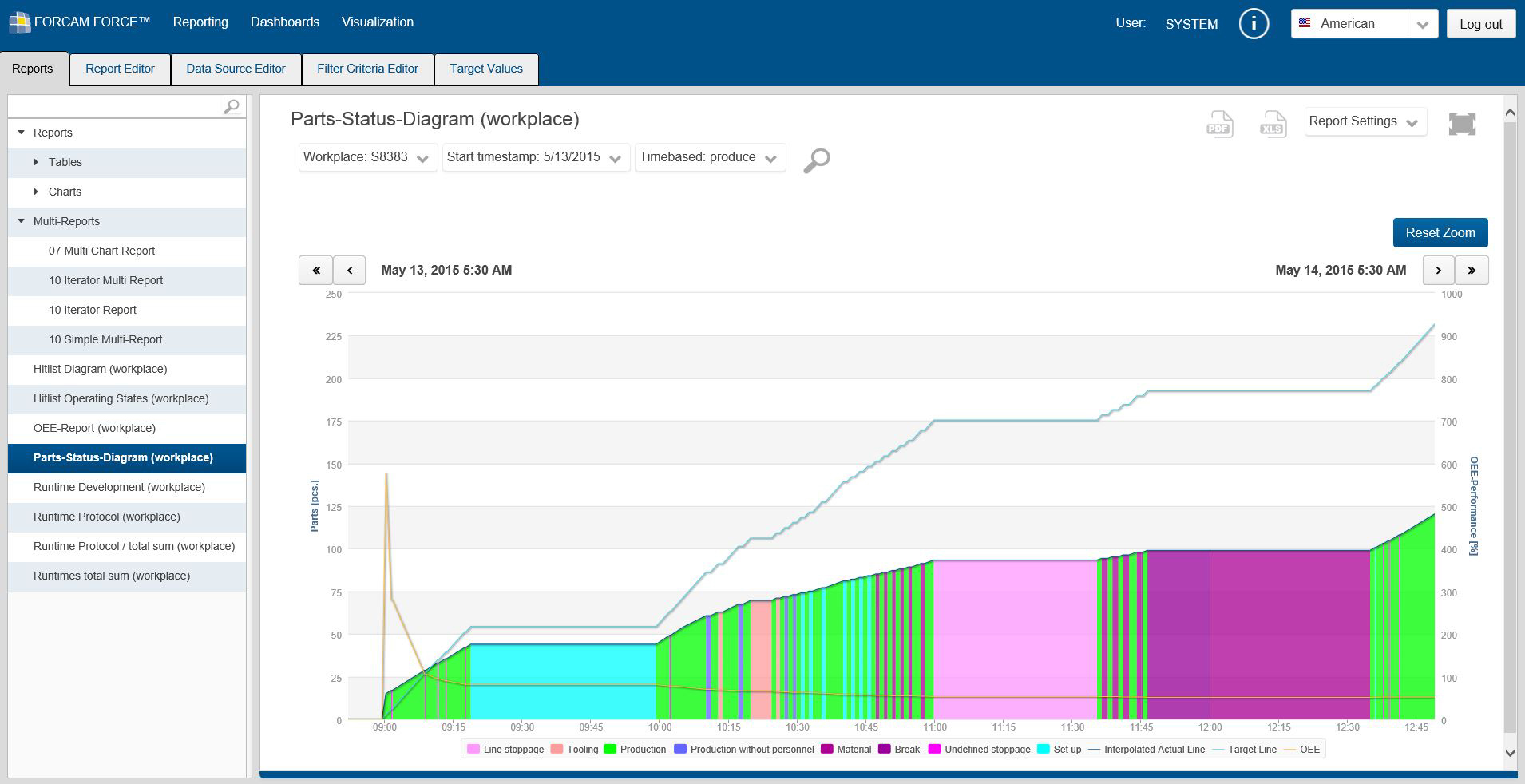Click the Reset Zoom button

(1440, 232)
